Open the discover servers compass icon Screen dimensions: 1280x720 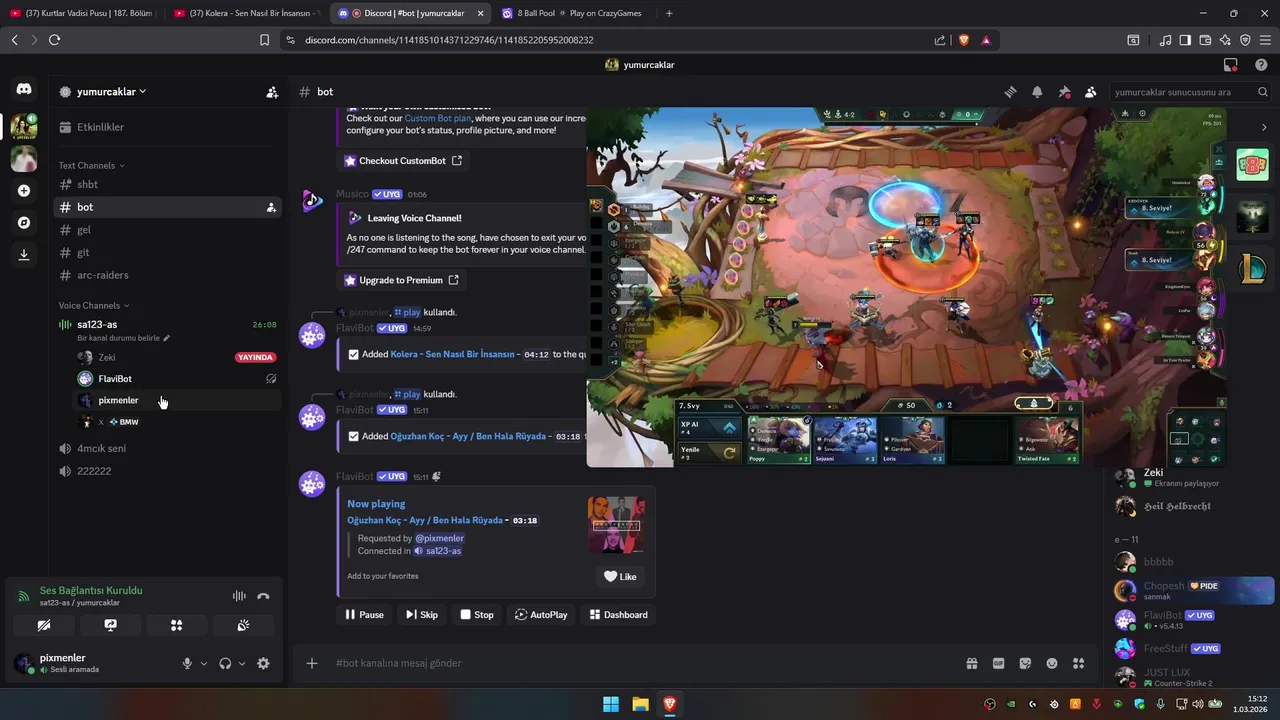[x=24, y=222]
